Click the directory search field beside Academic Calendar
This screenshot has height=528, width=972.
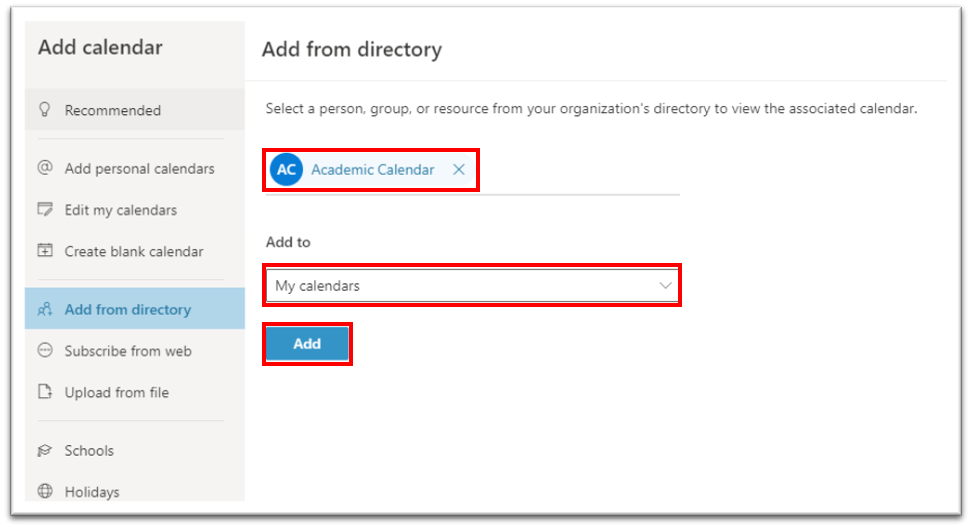coord(580,172)
